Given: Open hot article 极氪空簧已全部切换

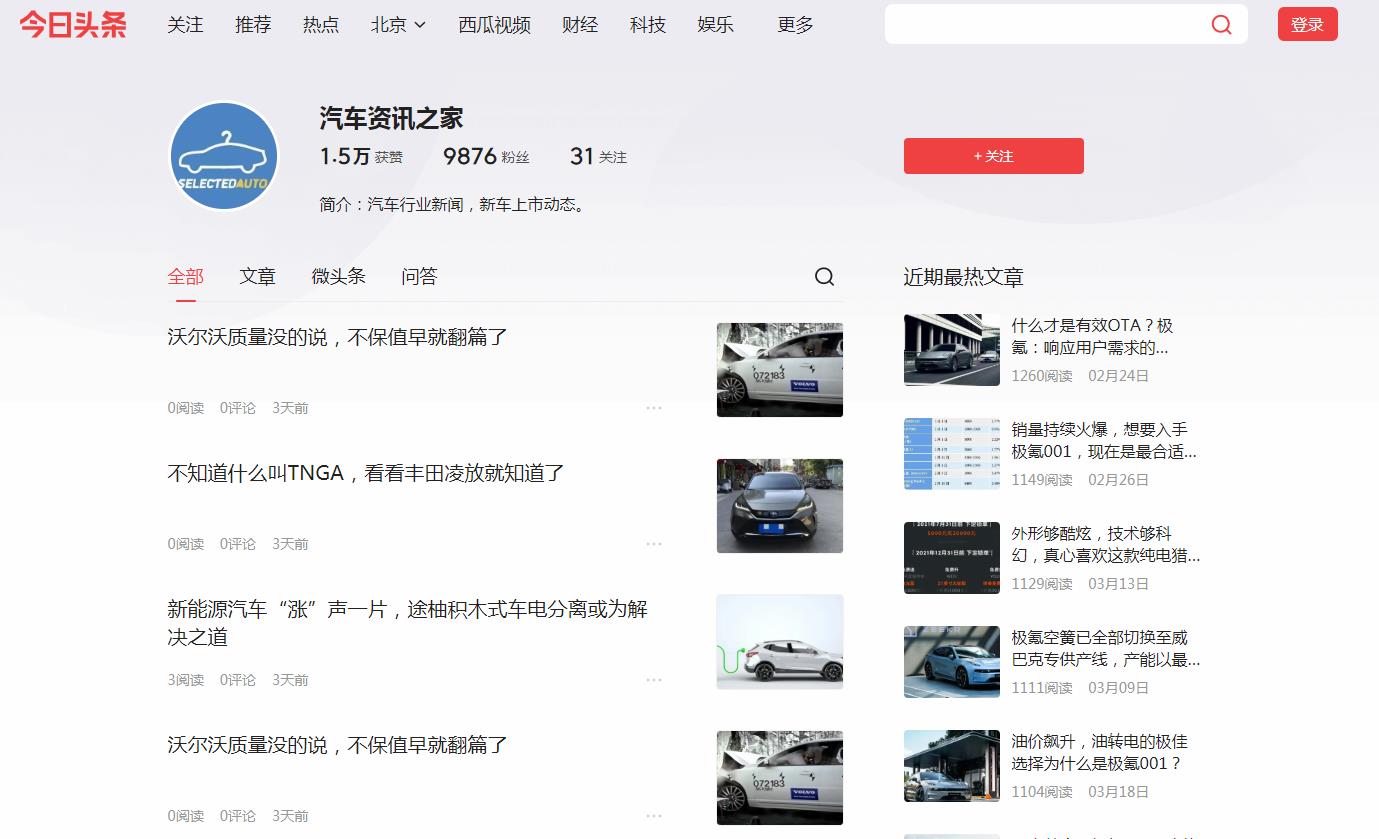Looking at the screenshot, I should (1106, 649).
